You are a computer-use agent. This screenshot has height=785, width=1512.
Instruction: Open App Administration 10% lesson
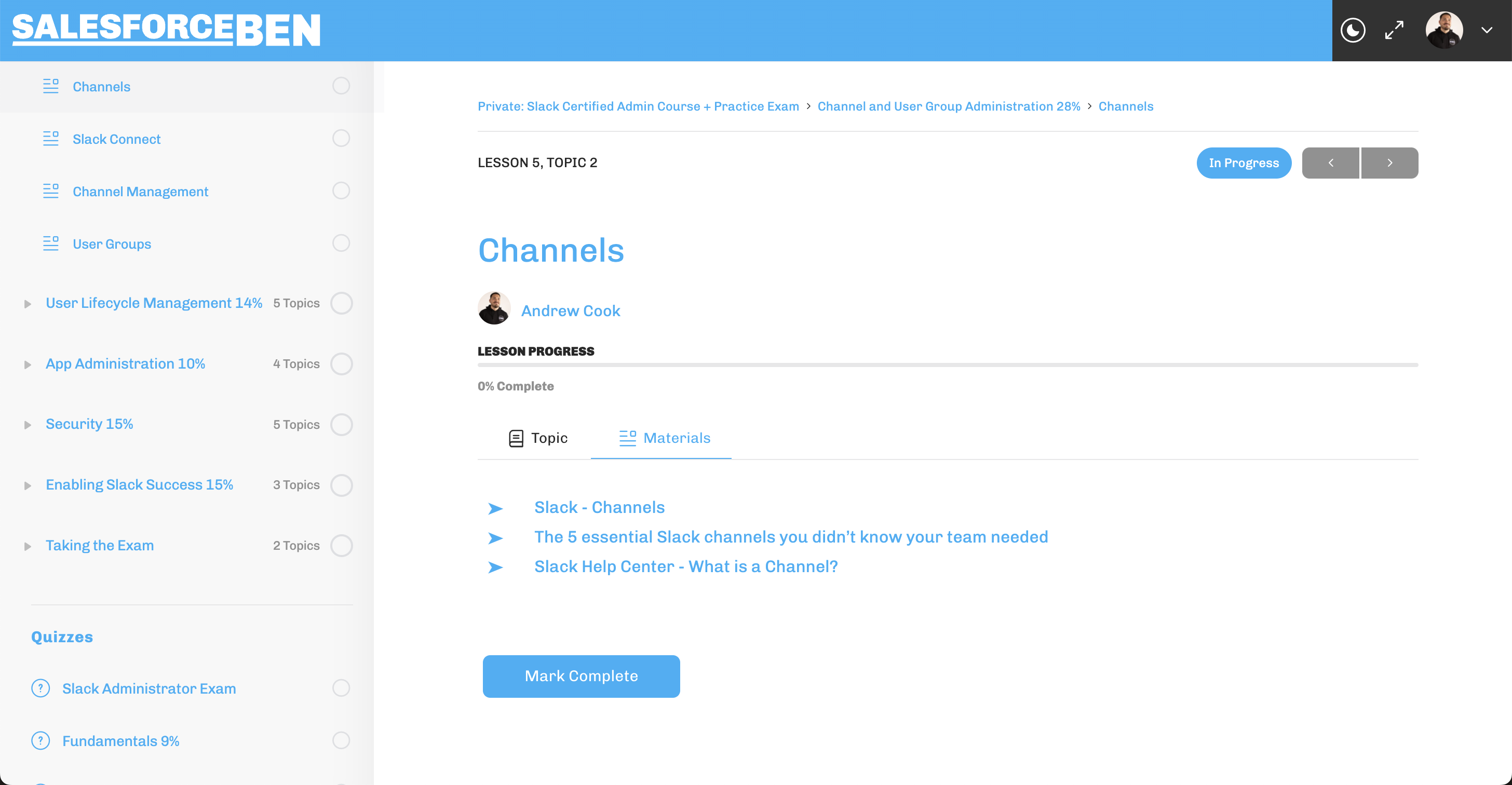click(x=126, y=364)
